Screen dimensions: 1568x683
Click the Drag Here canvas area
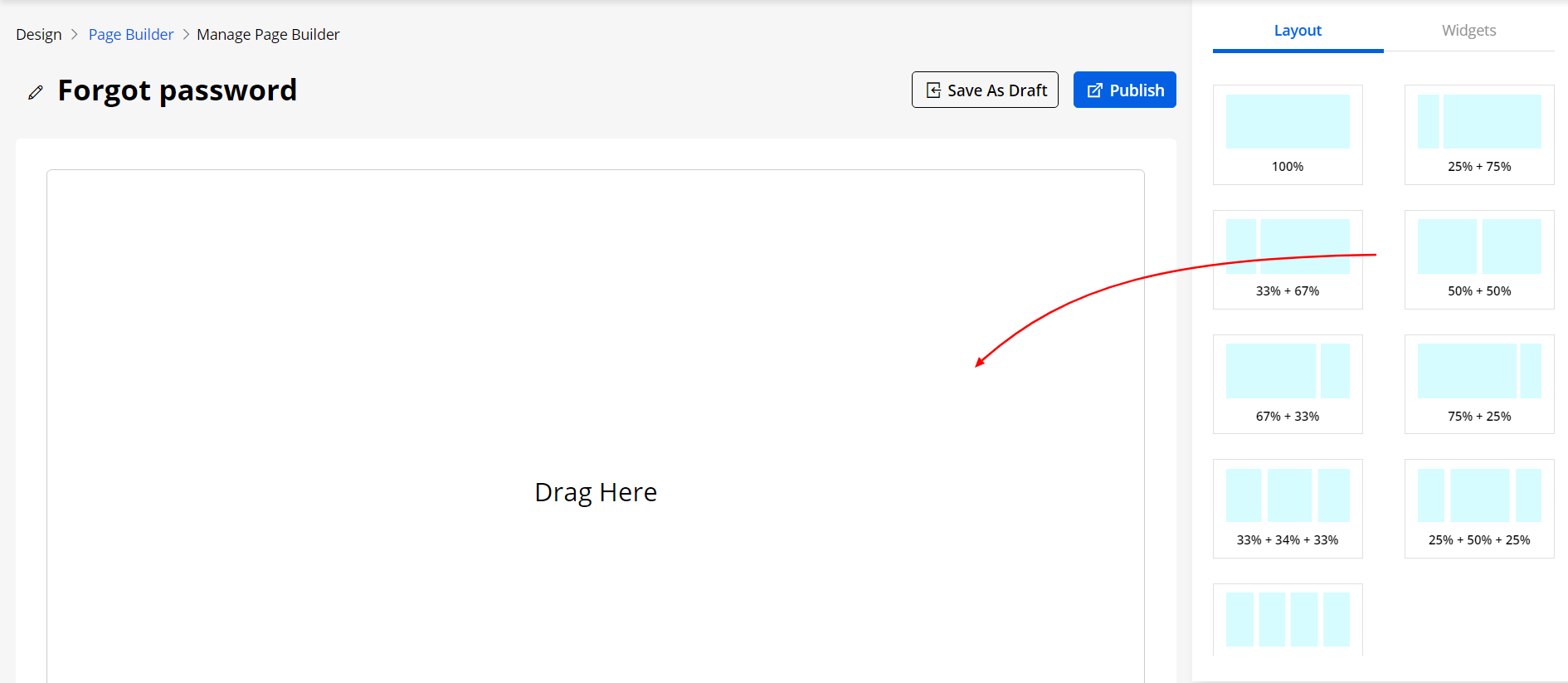click(x=596, y=492)
